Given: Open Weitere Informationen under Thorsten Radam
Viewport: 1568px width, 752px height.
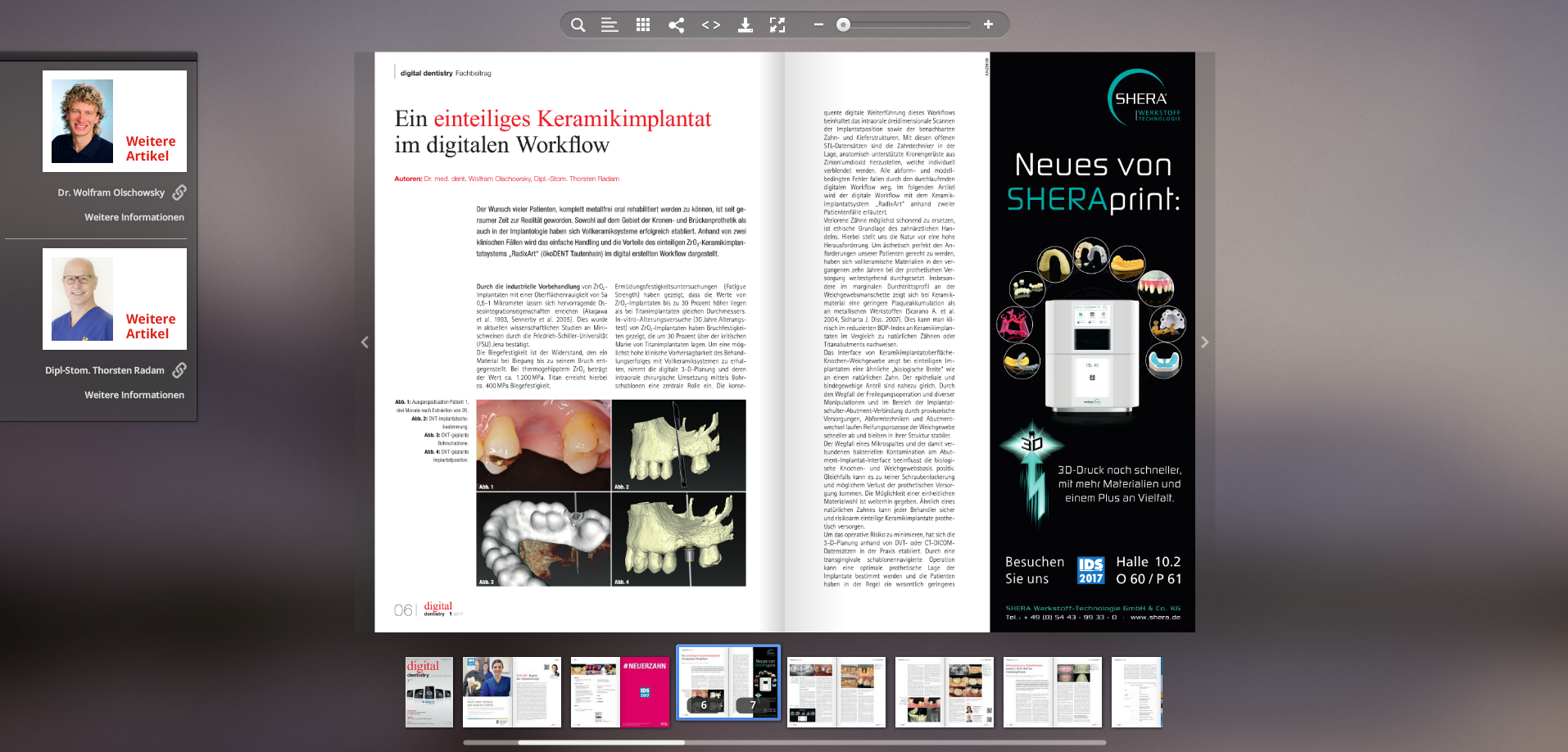Looking at the screenshot, I should point(134,395).
